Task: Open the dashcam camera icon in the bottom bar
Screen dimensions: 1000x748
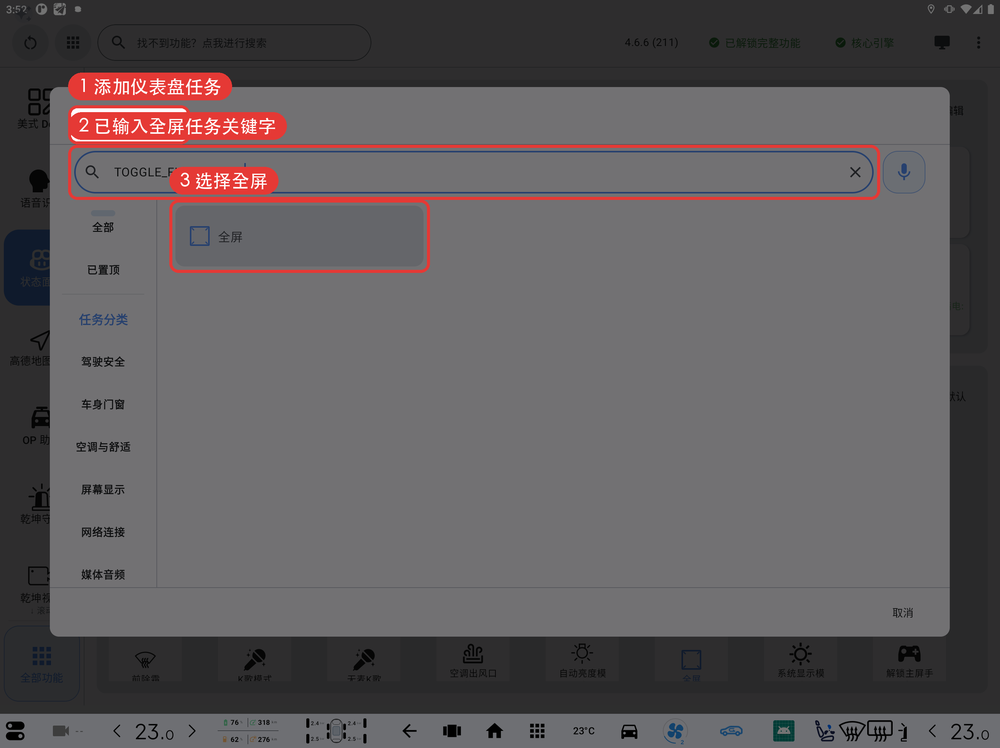Action: (61, 731)
